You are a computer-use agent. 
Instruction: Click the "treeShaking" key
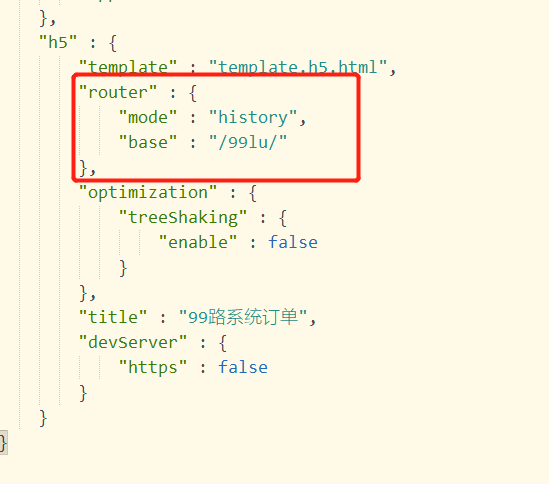[x=183, y=217]
